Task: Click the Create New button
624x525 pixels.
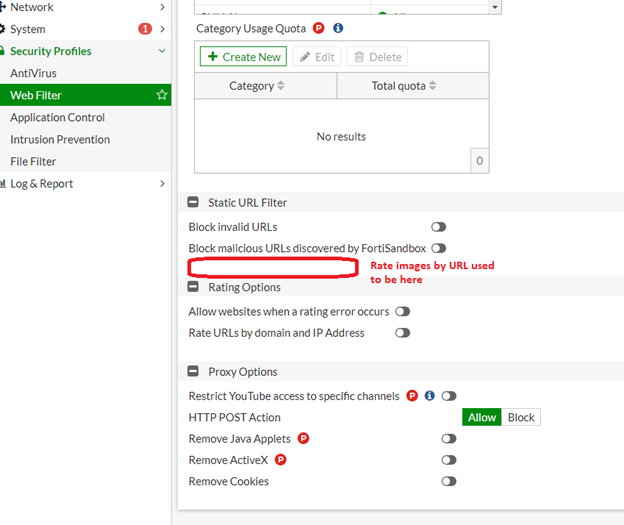Action: (243, 57)
